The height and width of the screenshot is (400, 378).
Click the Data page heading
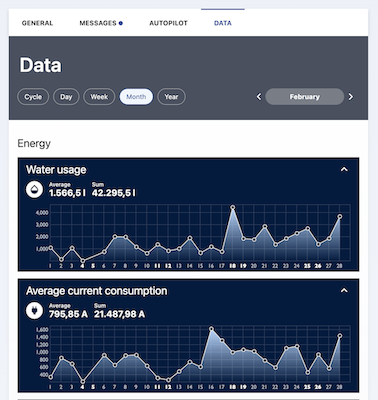pyautogui.click(x=40, y=65)
